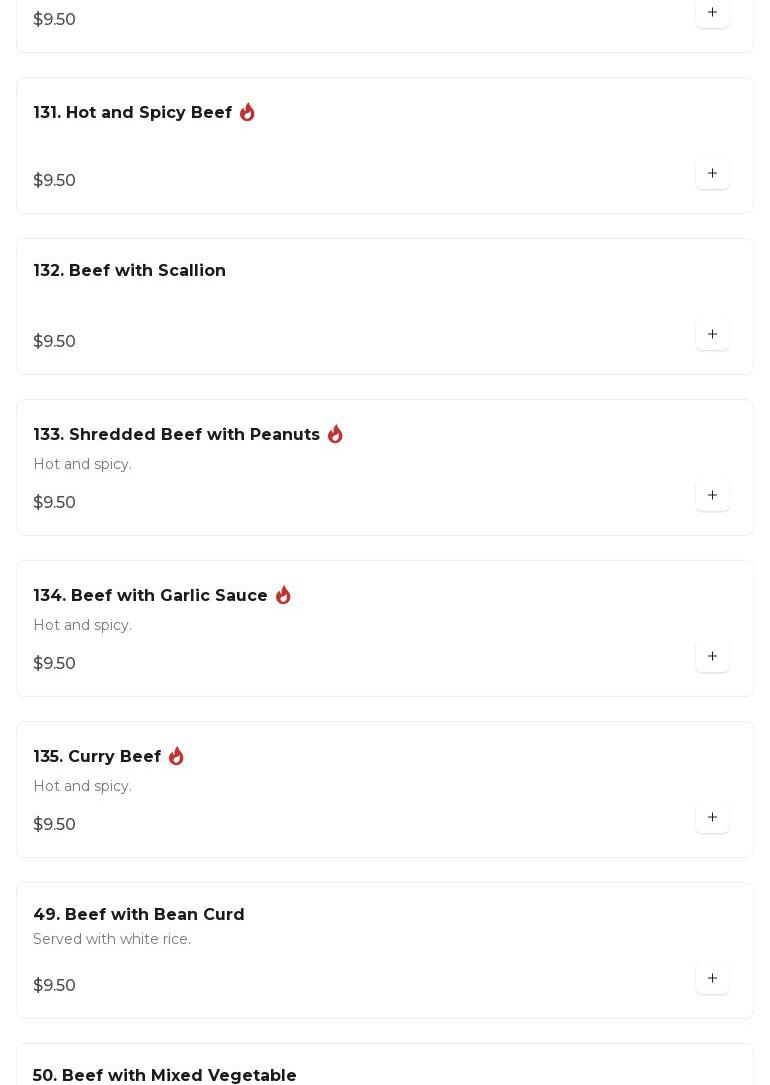The image size is (770, 1085).
Task: Click flame icon by Beef with Garlic Sauce
Action: [283, 595]
